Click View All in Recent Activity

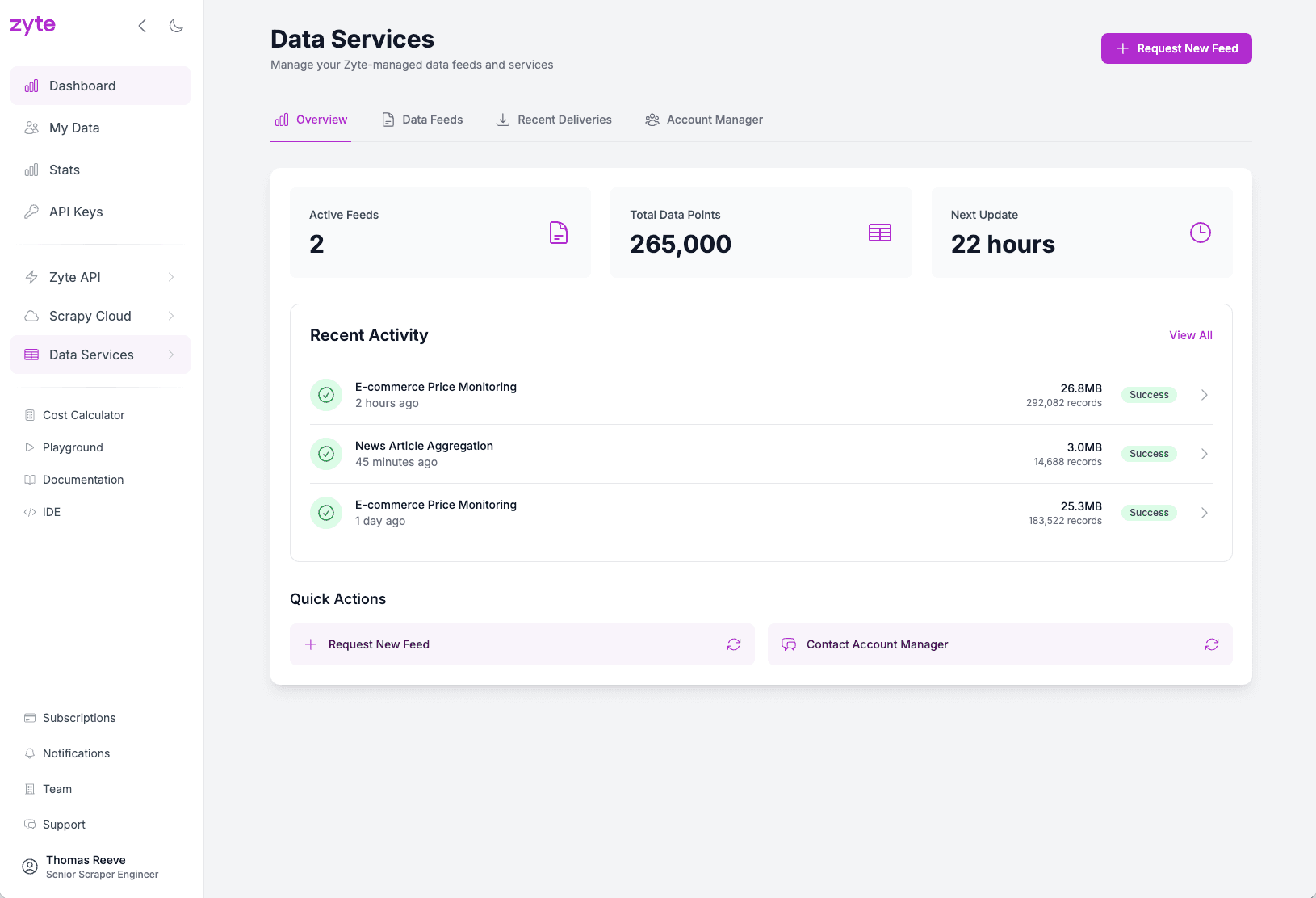[x=1191, y=335]
